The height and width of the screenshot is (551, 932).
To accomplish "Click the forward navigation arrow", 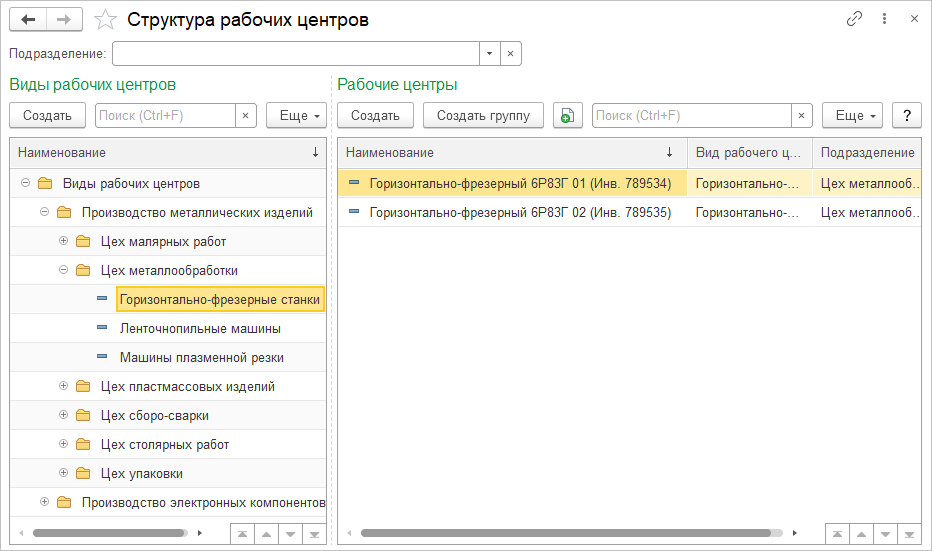I will (64, 19).
